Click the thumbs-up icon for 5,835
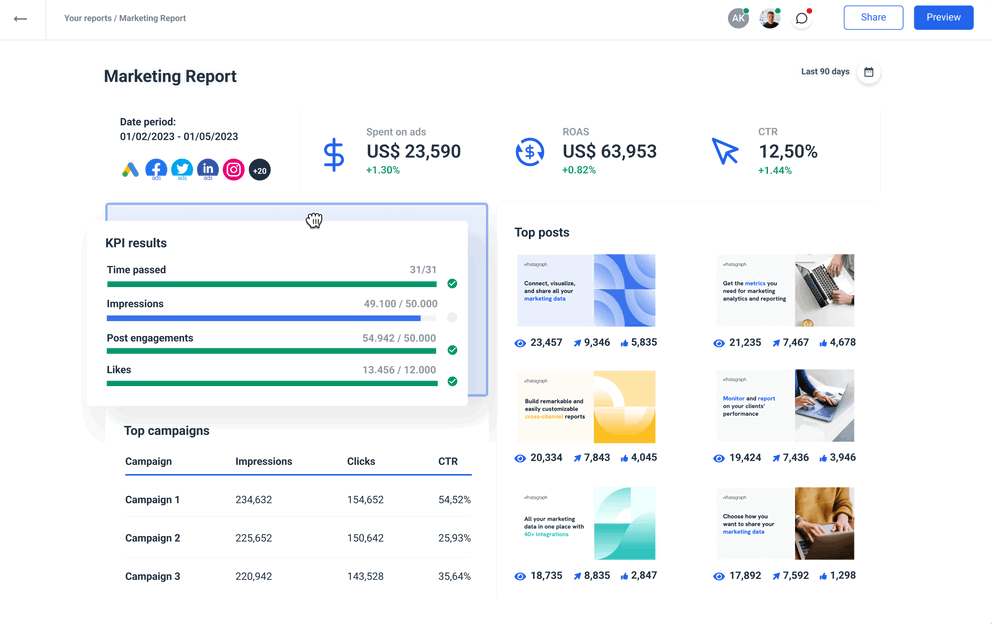The height and width of the screenshot is (624, 992). point(624,343)
